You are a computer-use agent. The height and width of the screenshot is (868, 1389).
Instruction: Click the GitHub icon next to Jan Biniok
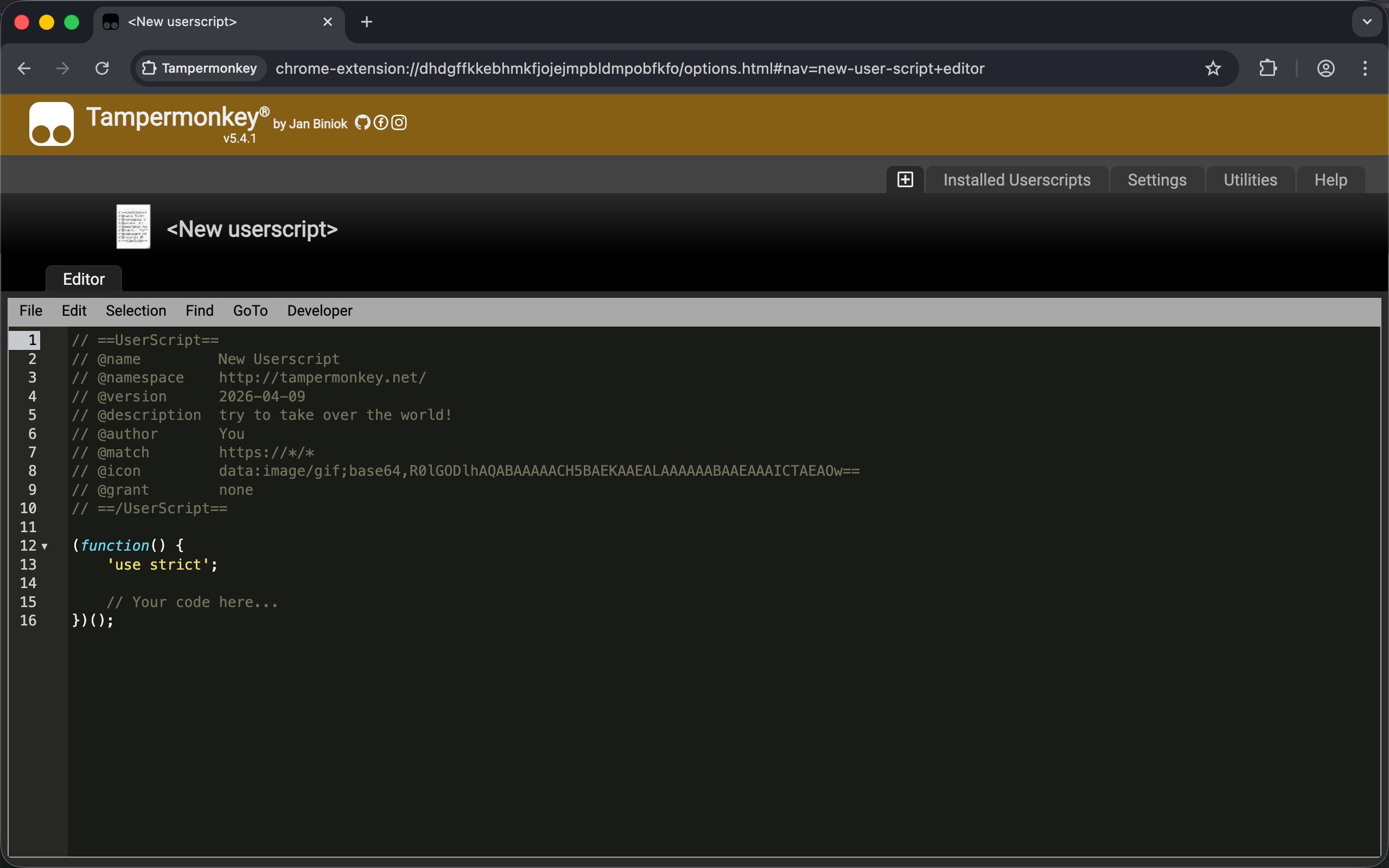(362, 123)
